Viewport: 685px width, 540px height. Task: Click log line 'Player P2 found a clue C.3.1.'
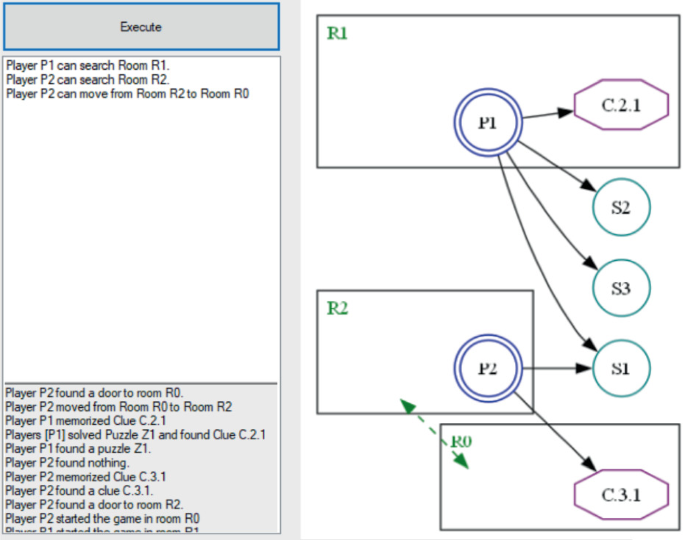(x=79, y=491)
